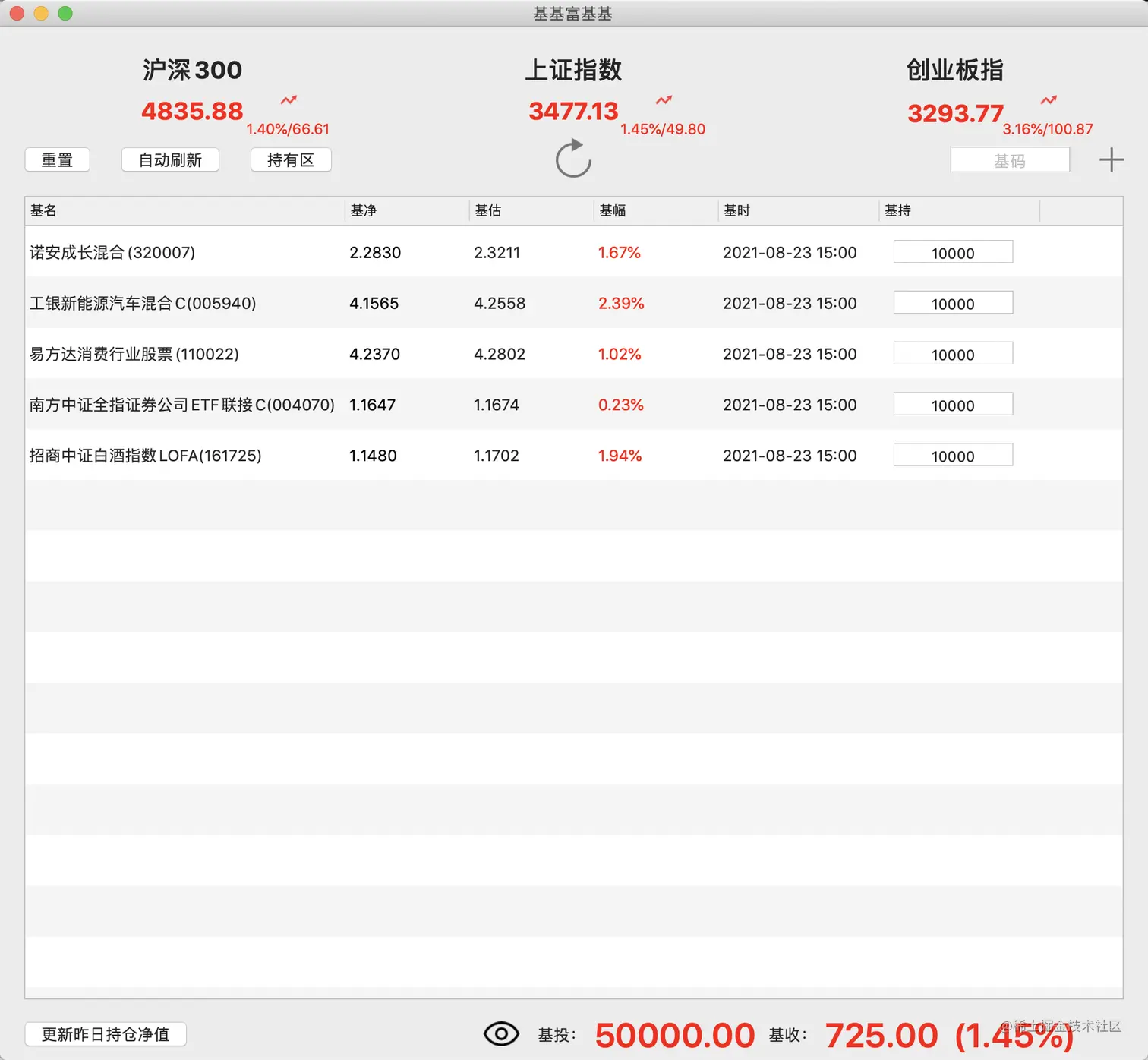
Task: Click the 0.23% change cell
Action: click(621, 405)
